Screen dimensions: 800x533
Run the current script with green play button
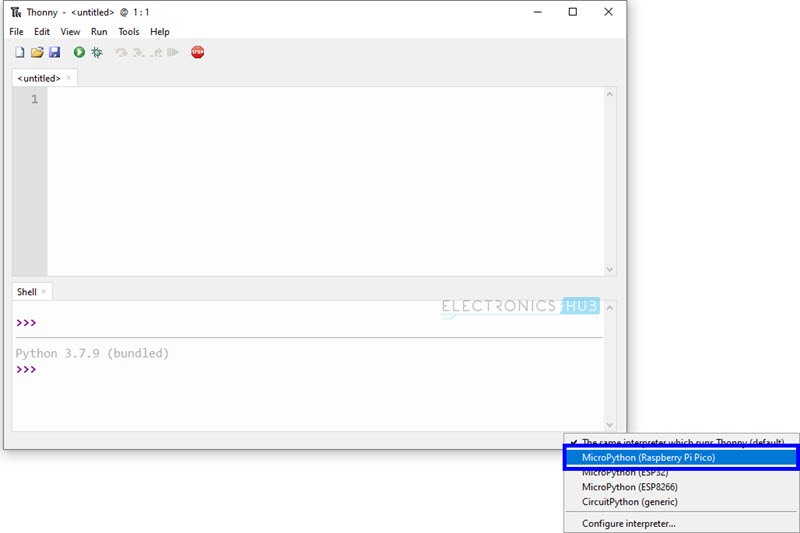pyautogui.click(x=79, y=52)
